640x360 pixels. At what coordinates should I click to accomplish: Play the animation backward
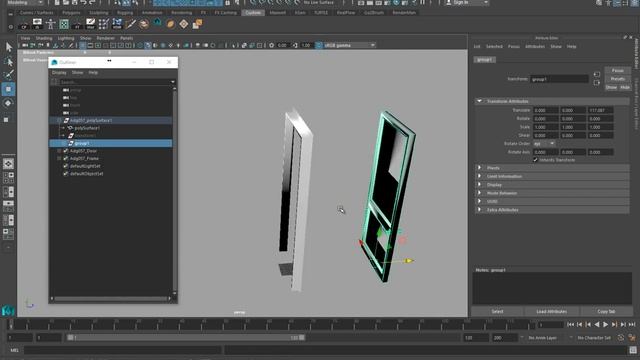597,324
